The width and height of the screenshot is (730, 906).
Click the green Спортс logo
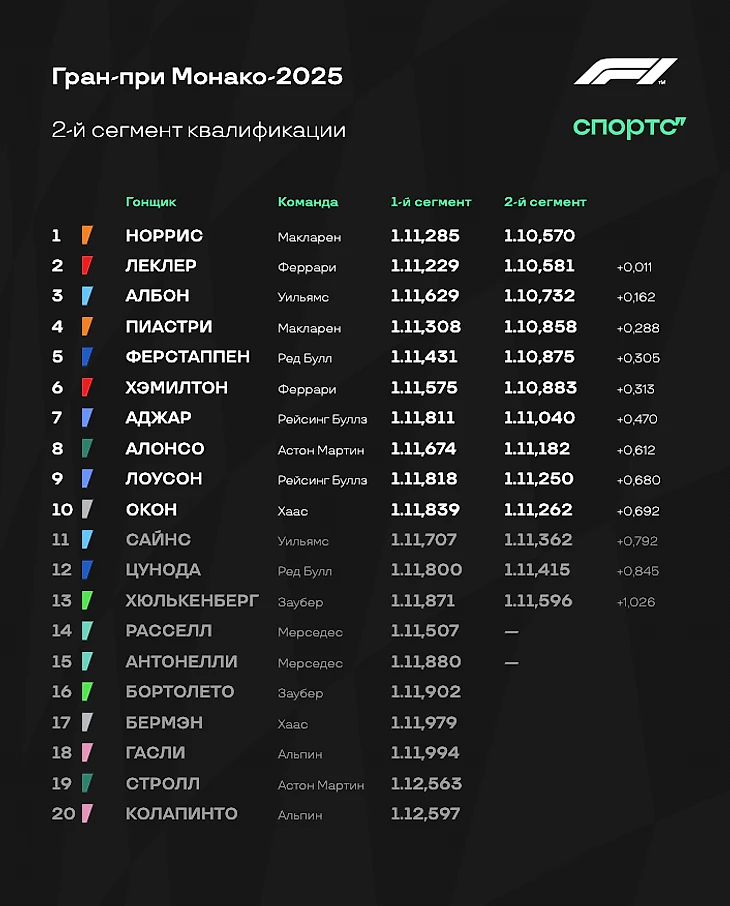coord(629,127)
